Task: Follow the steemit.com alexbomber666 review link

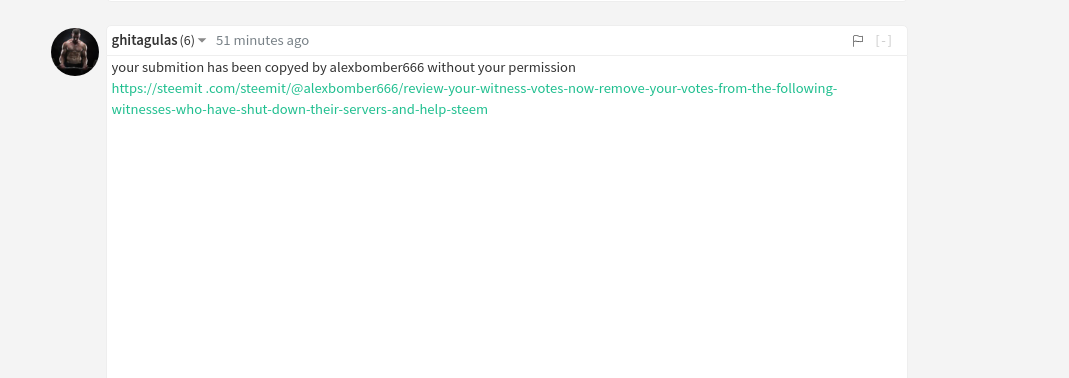Action: click(x=474, y=99)
